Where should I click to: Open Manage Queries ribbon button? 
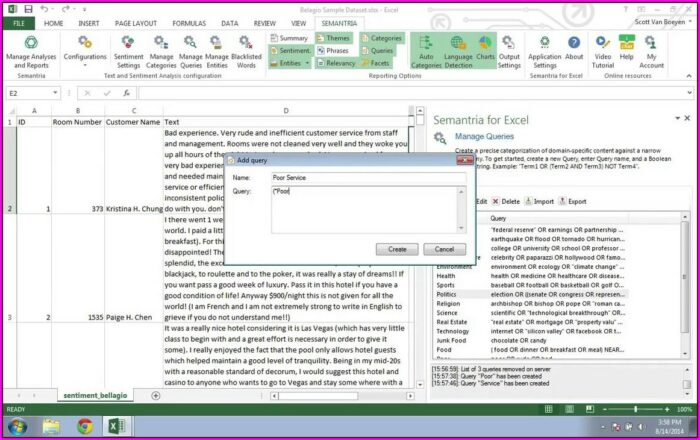coord(191,53)
